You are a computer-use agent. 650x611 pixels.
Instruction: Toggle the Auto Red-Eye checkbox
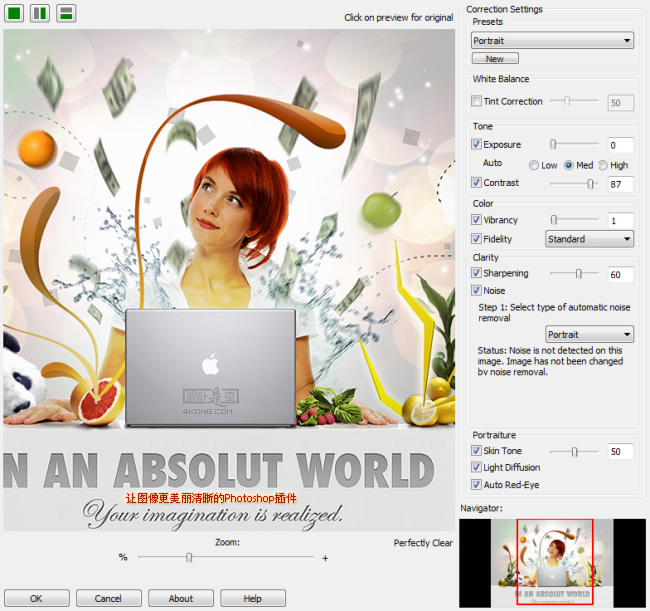tap(476, 484)
